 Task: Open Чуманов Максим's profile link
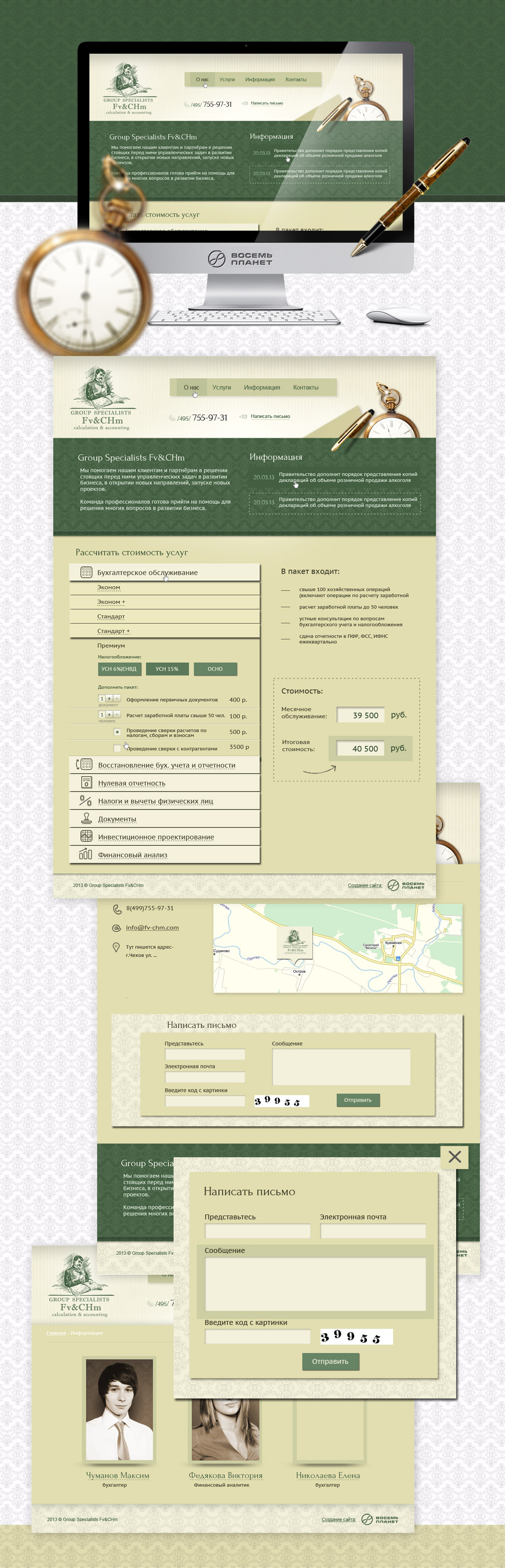117,1475
